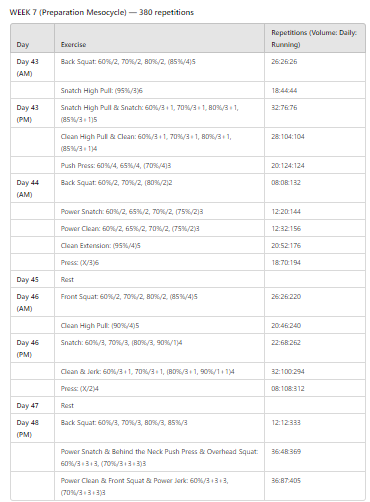Click the Repetitions Volume column header
This screenshot has width=370, height=502.
coord(315,38)
